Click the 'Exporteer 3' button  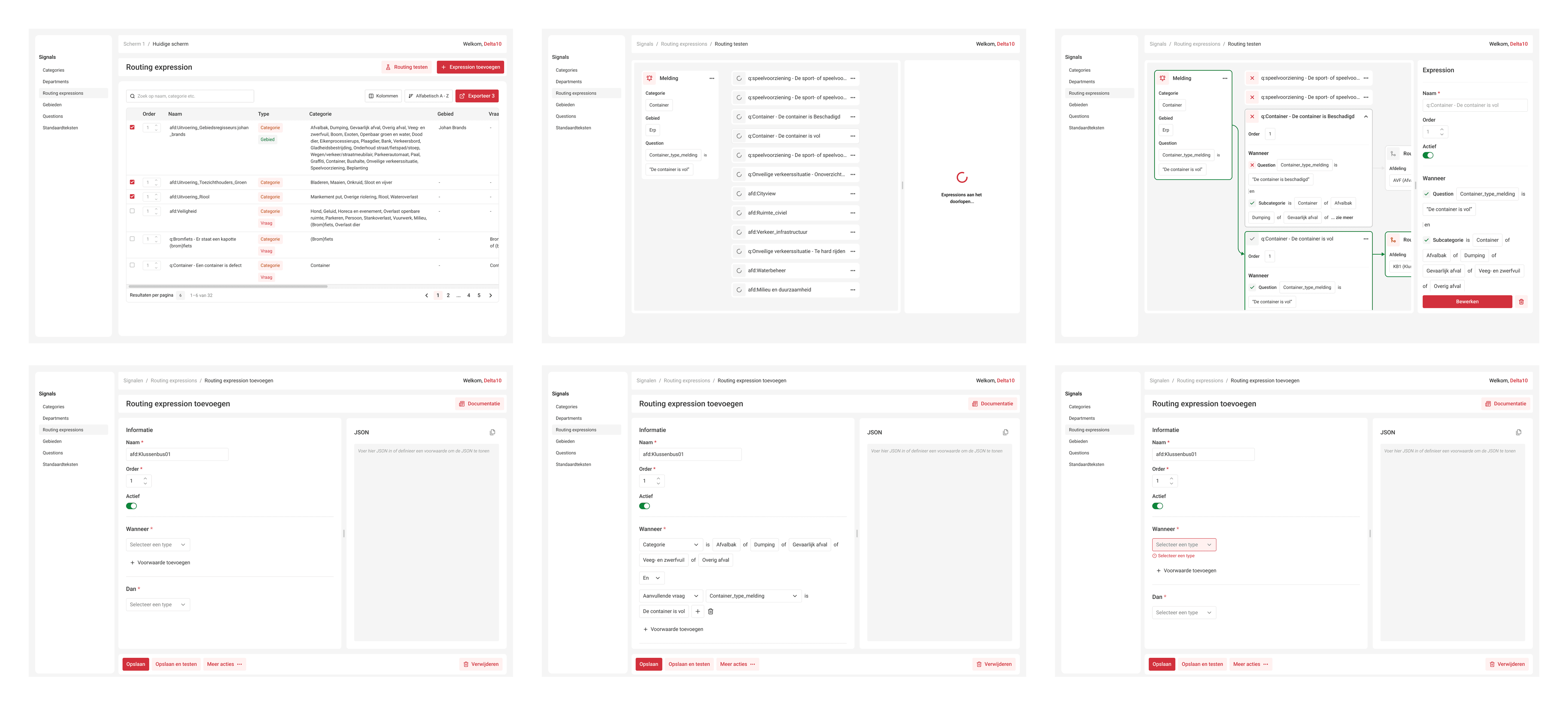[477, 96]
